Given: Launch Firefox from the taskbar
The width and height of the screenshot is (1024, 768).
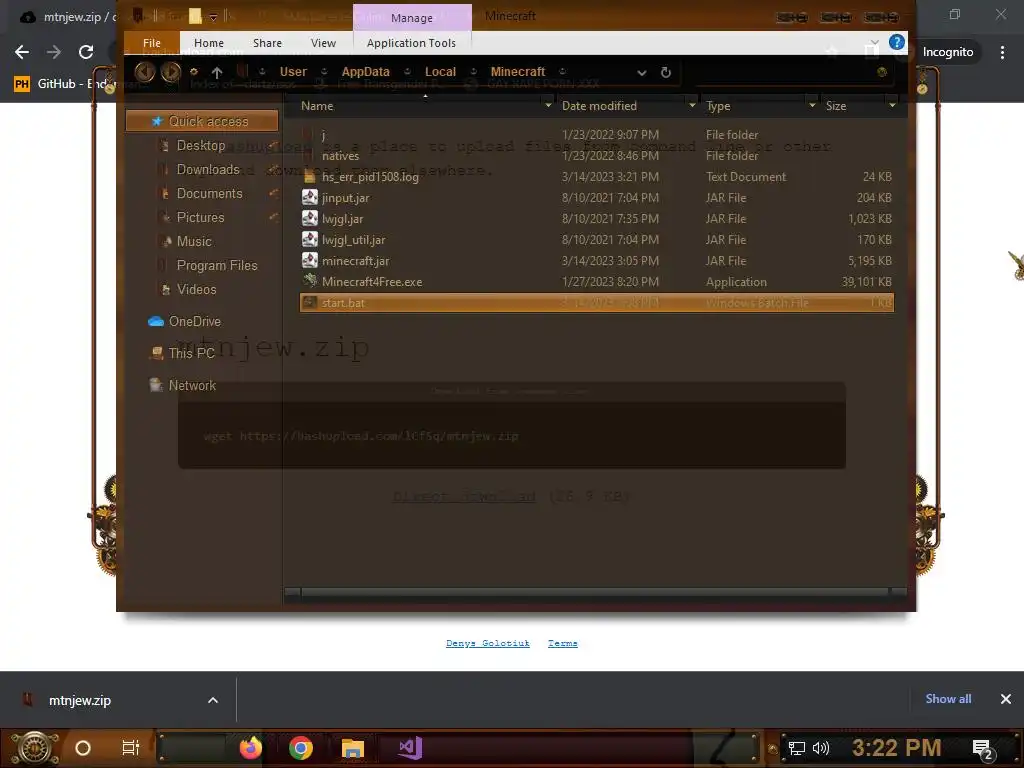Looking at the screenshot, I should [x=250, y=748].
